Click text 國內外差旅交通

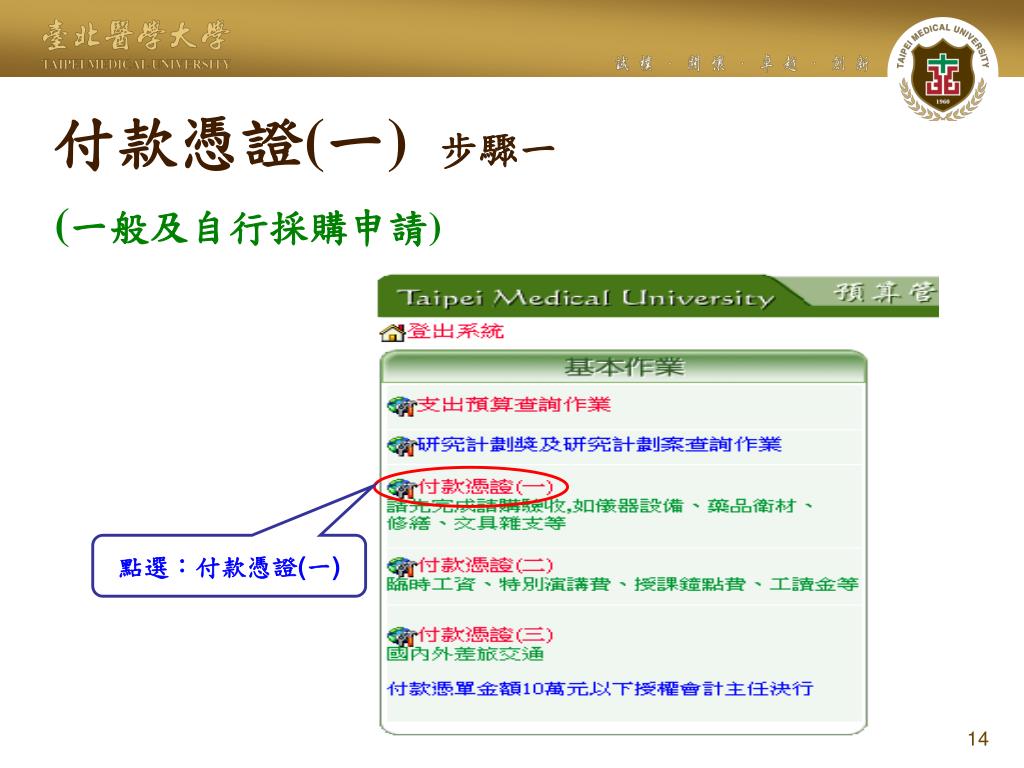(465, 654)
